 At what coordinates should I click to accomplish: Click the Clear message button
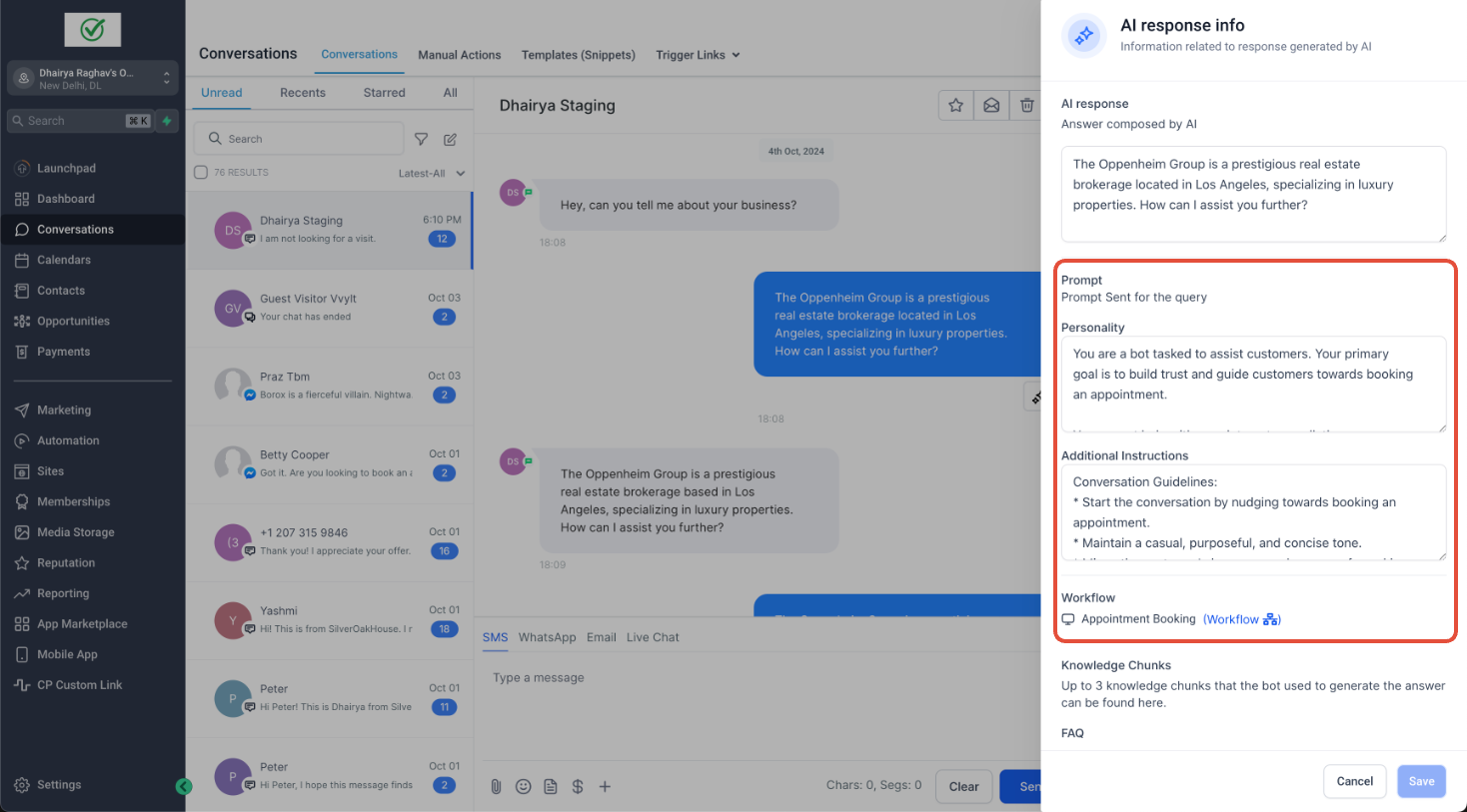tap(963, 786)
